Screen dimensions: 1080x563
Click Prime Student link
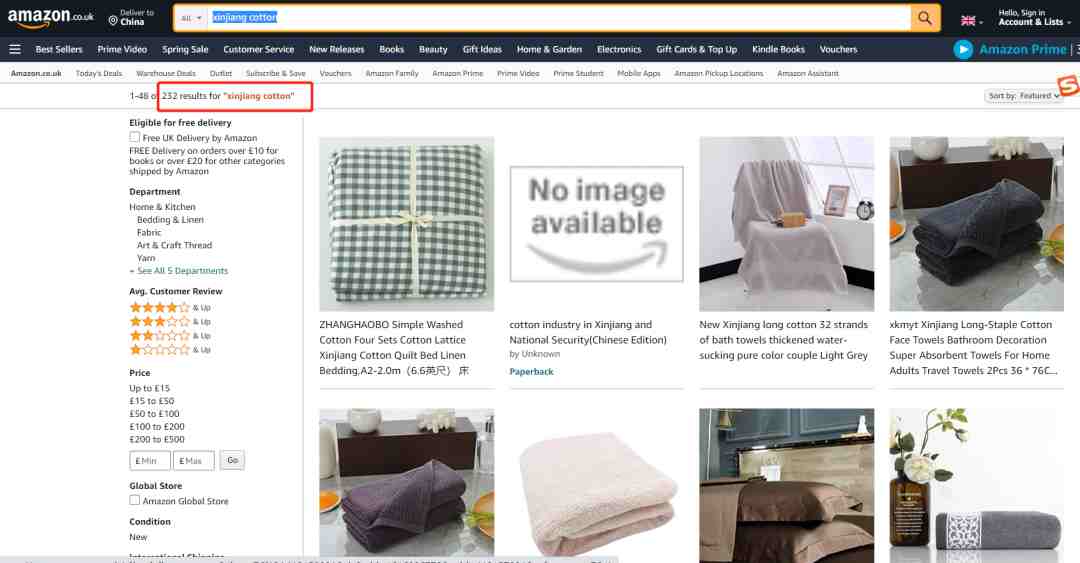(578, 73)
